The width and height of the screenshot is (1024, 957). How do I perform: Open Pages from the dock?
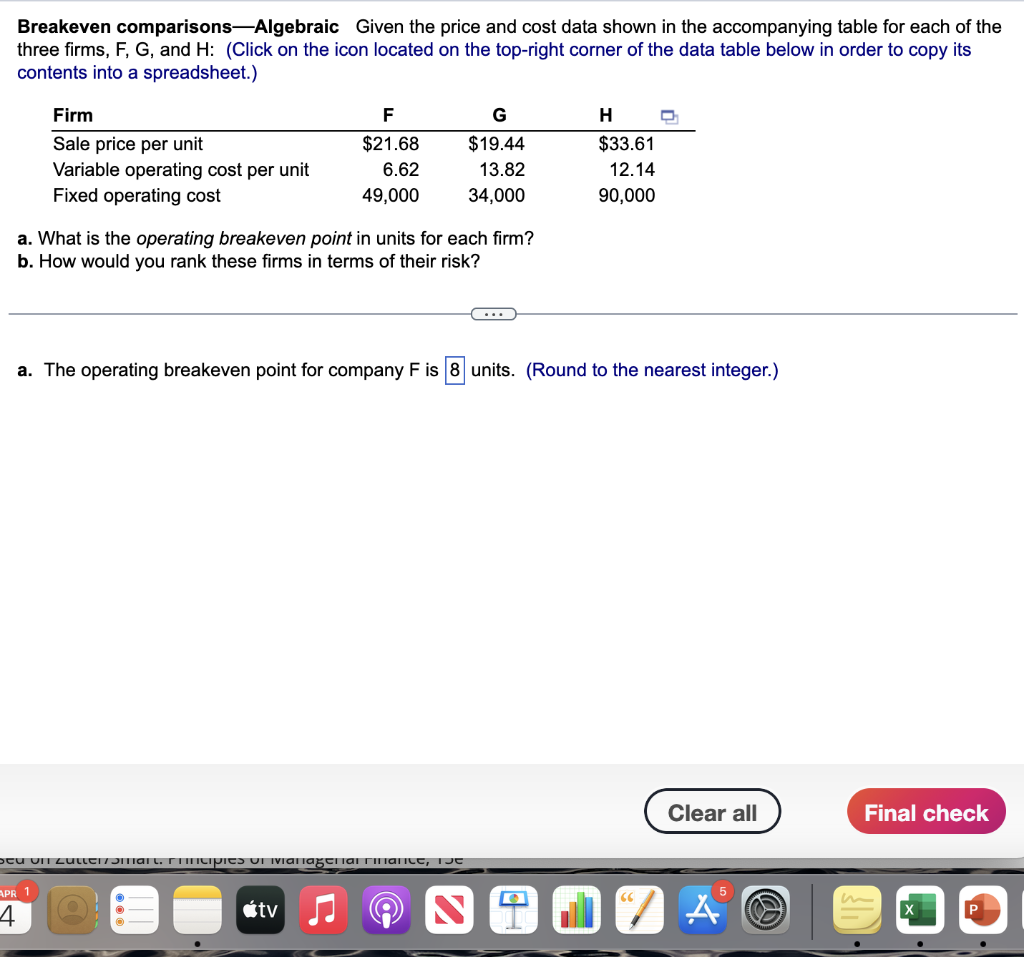(x=639, y=910)
